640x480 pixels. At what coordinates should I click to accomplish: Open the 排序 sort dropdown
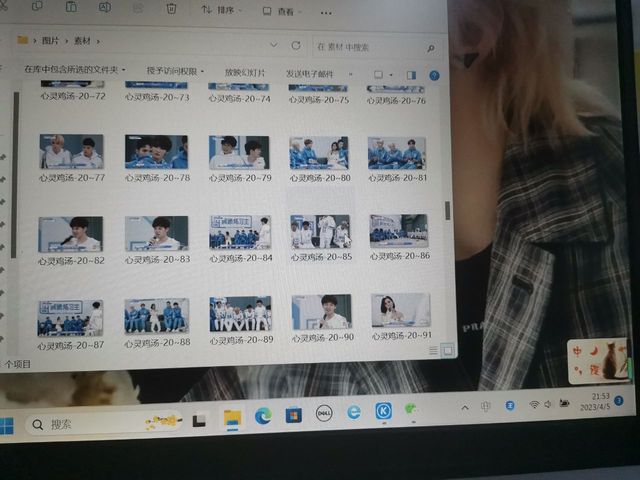pos(218,10)
